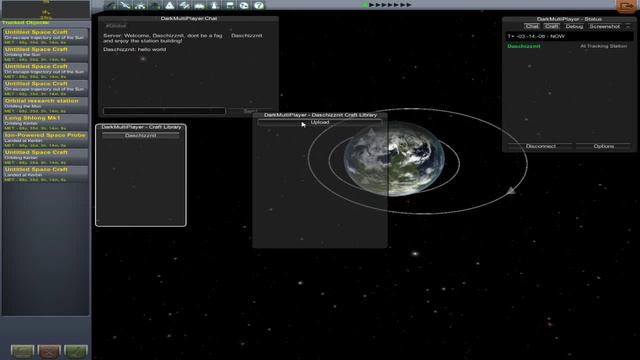The height and width of the screenshot is (360, 640).
Task: Open DarkMultiPlayer Options
Action: point(604,146)
